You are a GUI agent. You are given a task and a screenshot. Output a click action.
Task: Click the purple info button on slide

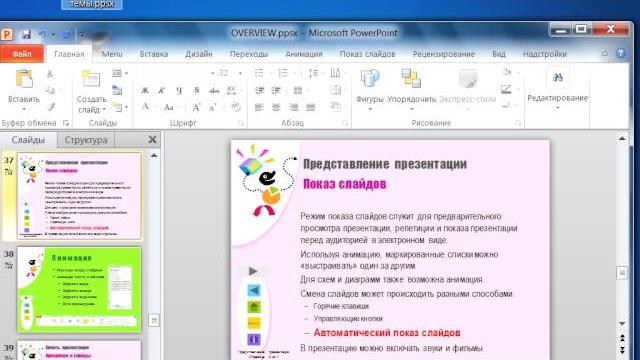(x=253, y=339)
